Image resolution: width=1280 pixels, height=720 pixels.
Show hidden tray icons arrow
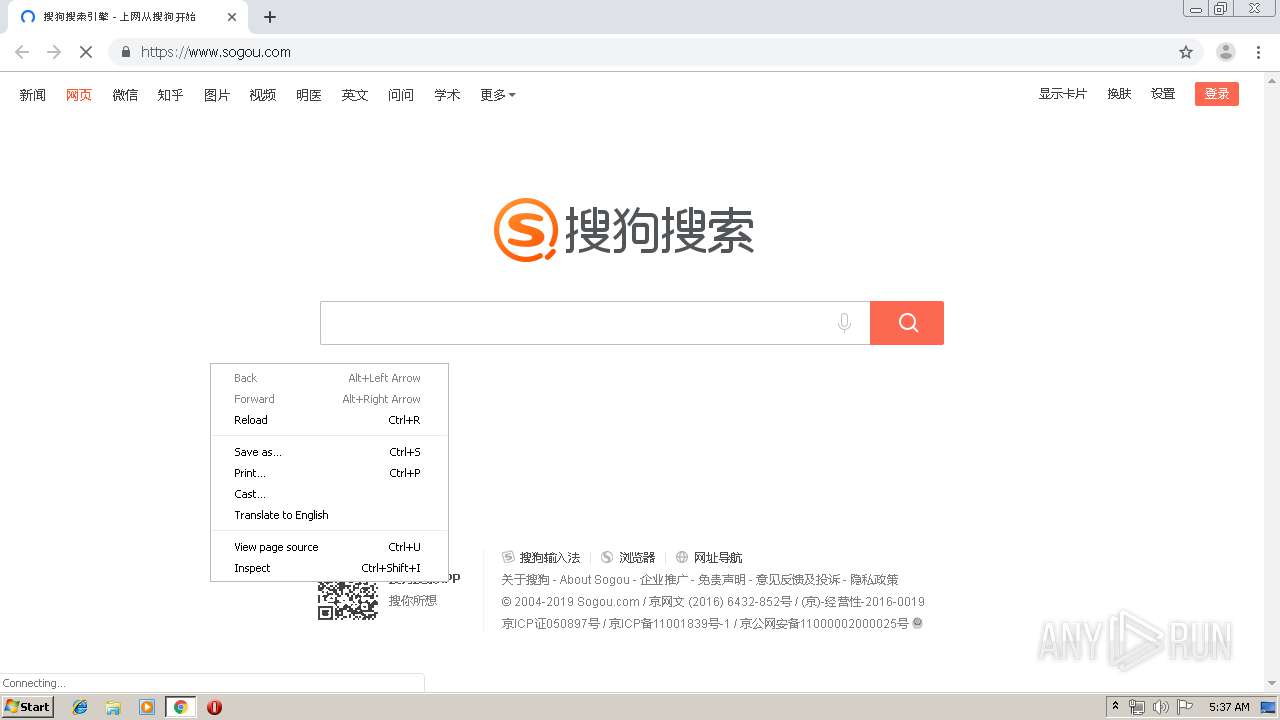1115,707
